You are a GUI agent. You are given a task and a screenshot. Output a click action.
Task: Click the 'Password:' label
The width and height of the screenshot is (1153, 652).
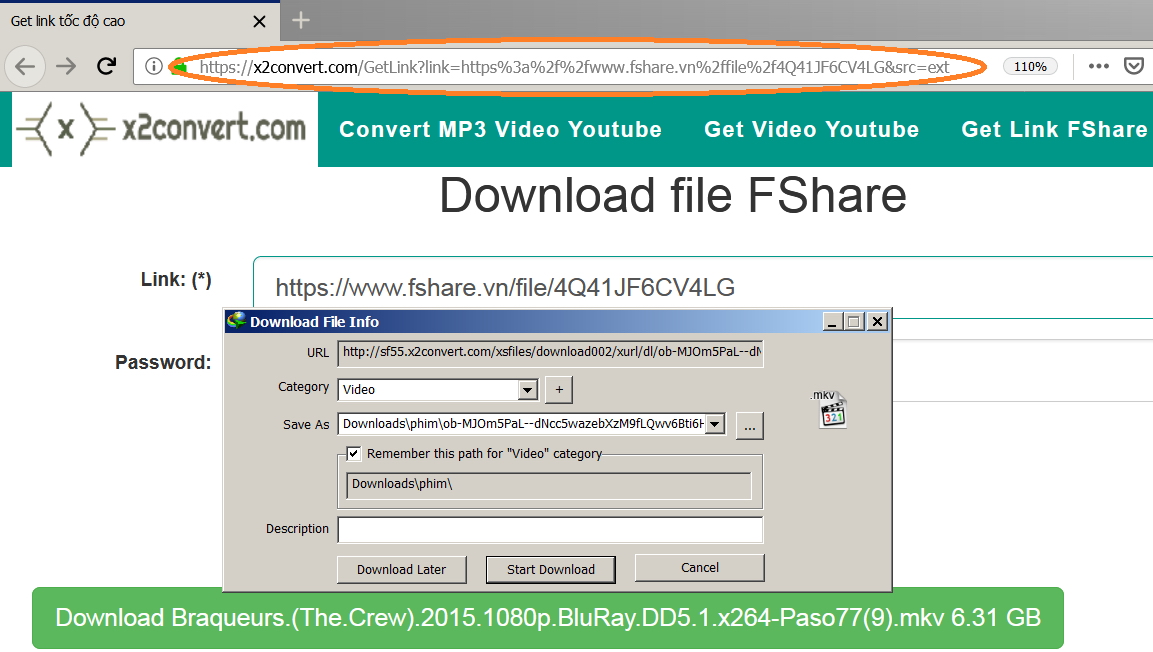click(x=163, y=362)
